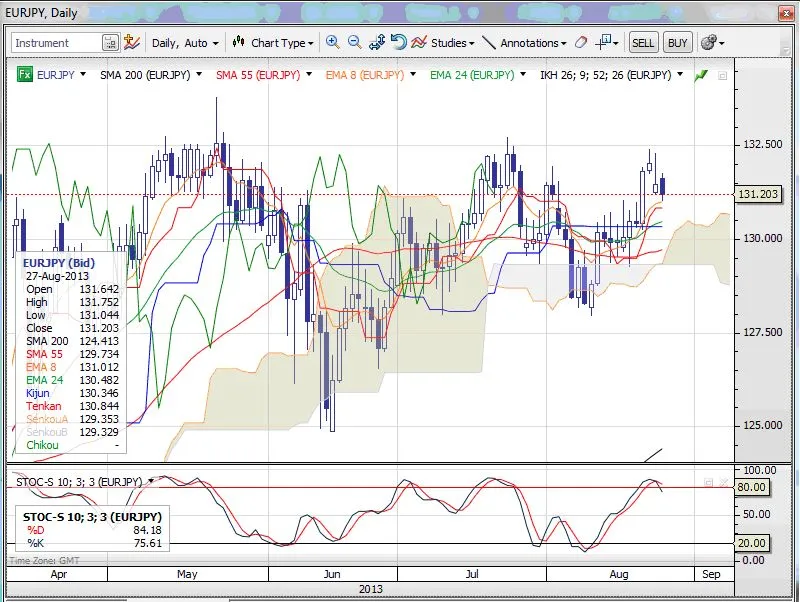Image resolution: width=800 pixels, height=602 pixels.
Task: Click the BUY button
Action: point(678,43)
